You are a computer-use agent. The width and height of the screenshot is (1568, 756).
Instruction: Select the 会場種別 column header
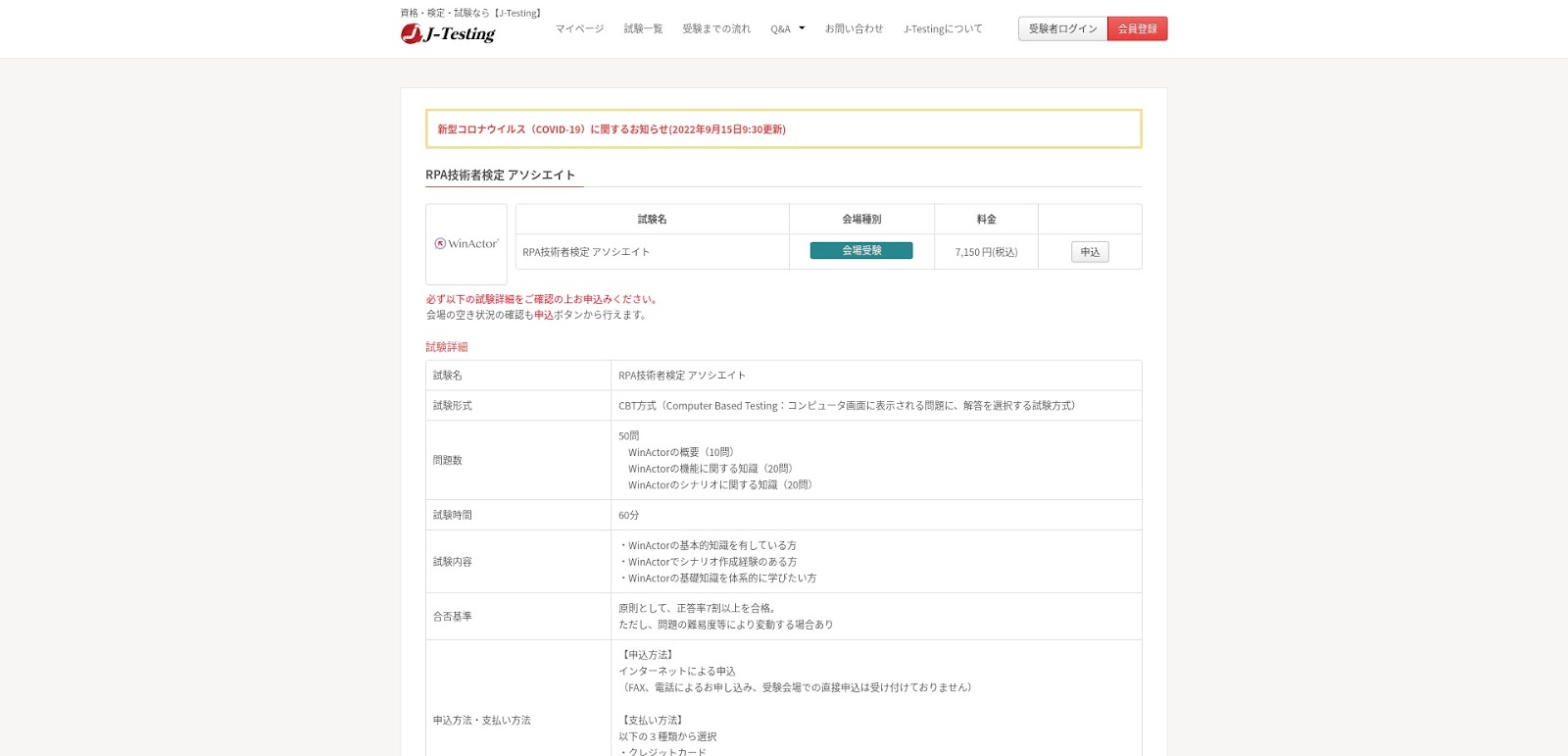tap(861, 220)
